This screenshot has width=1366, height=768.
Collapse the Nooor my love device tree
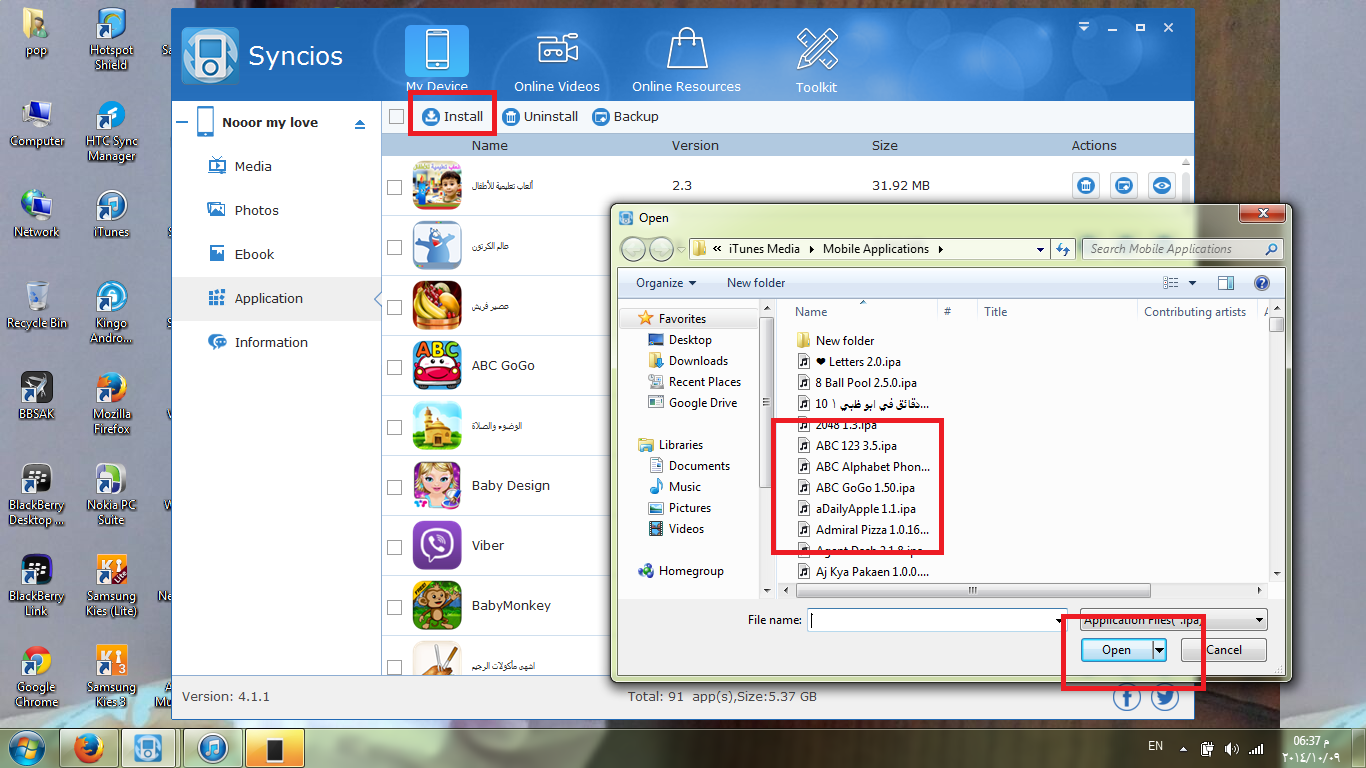pyautogui.click(x=182, y=123)
